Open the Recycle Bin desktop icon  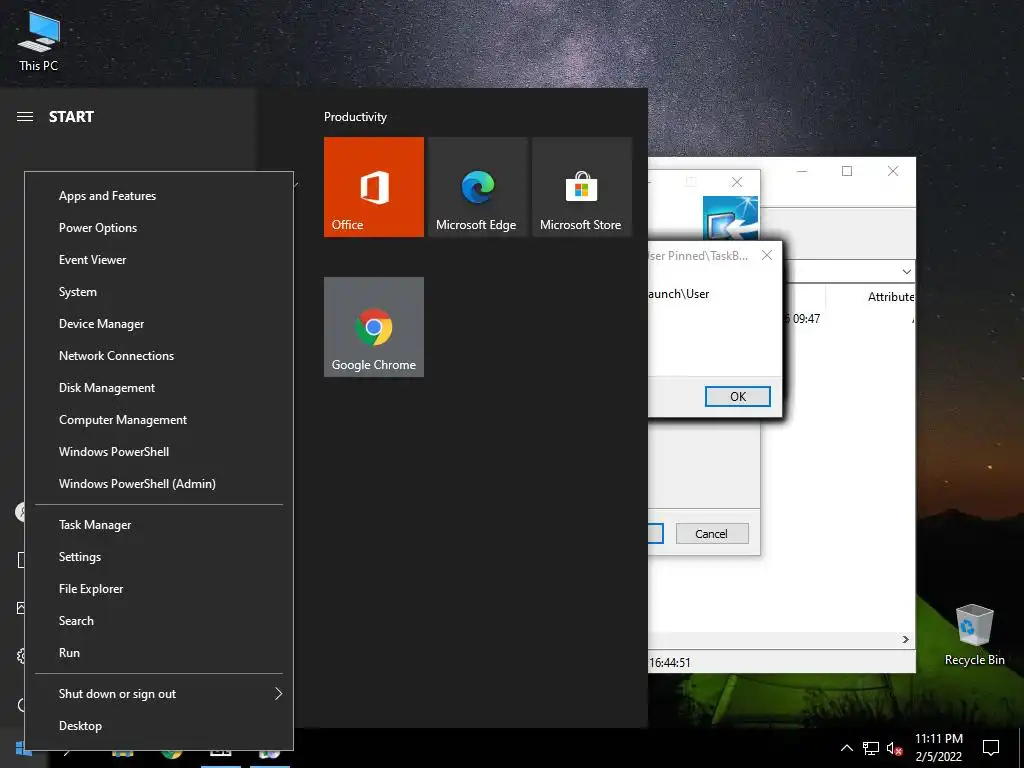[x=974, y=635]
